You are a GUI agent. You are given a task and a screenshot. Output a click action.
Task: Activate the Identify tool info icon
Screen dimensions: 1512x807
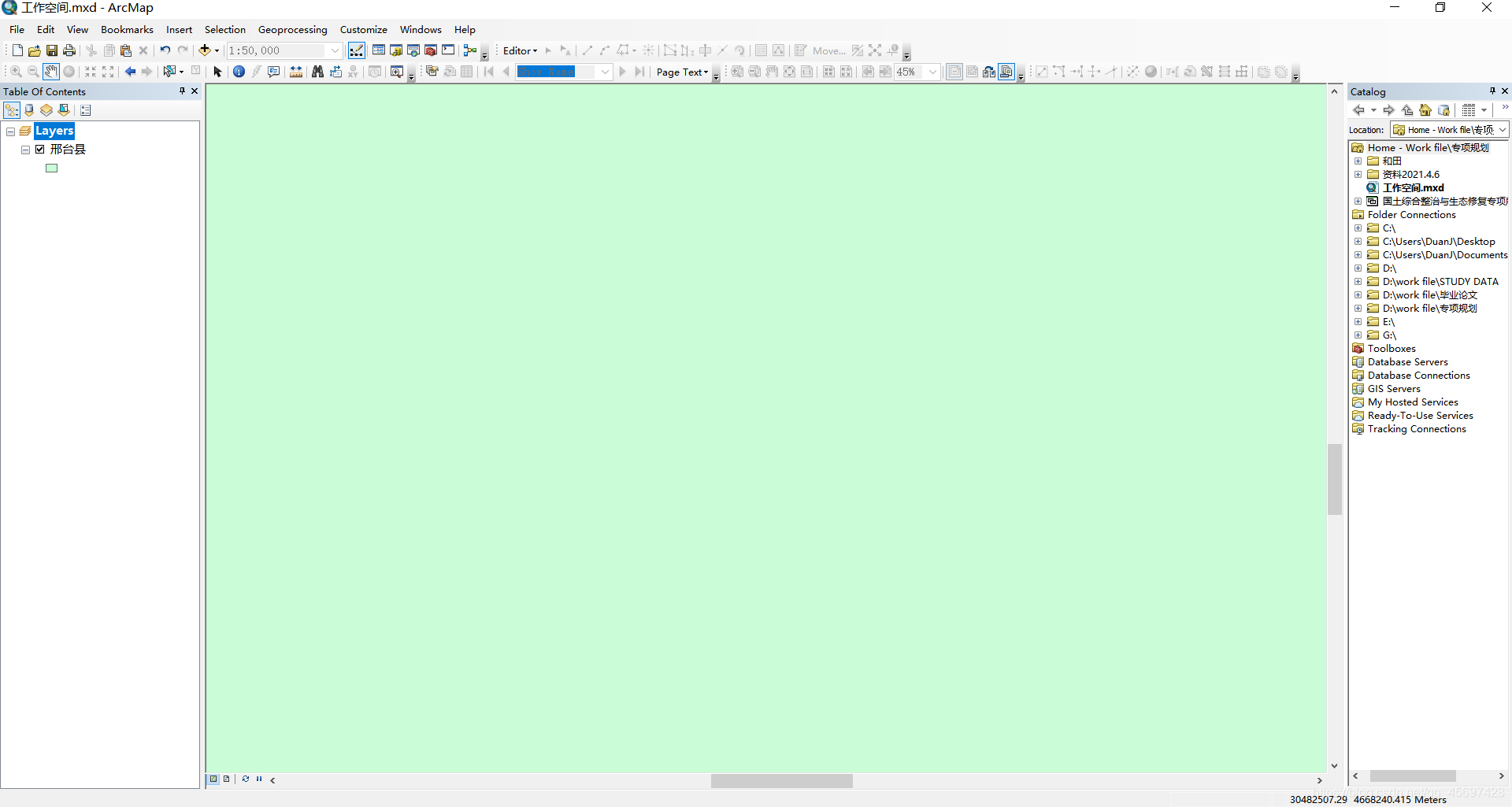click(x=239, y=72)
